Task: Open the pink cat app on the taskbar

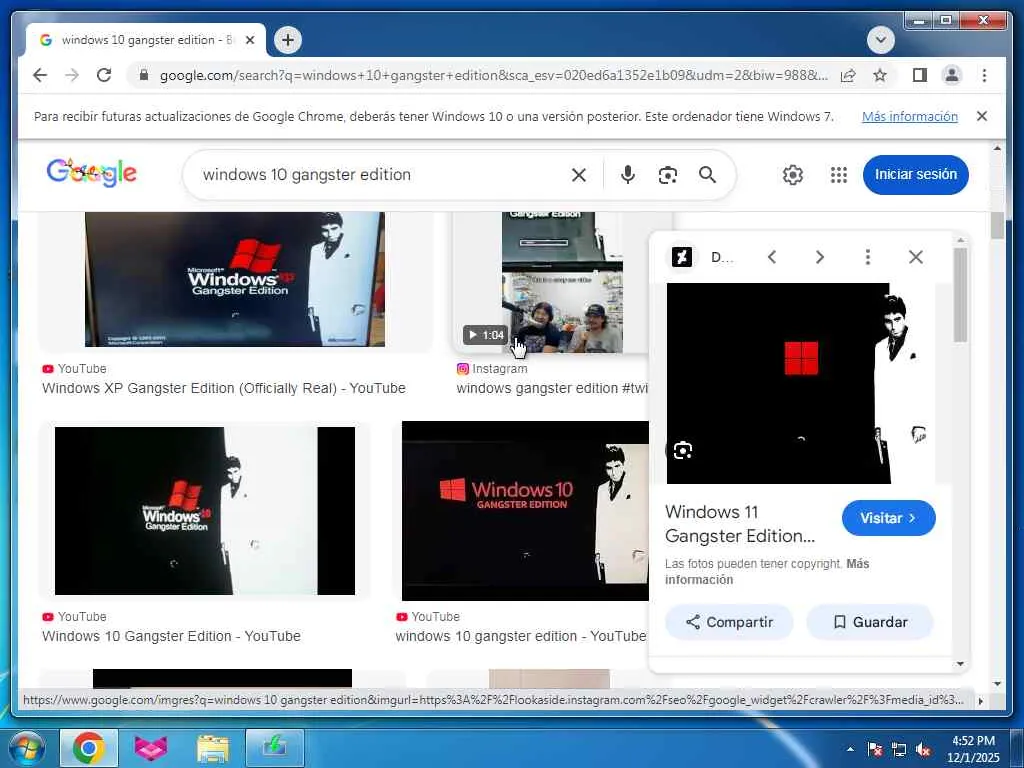Action: [151, 748]
